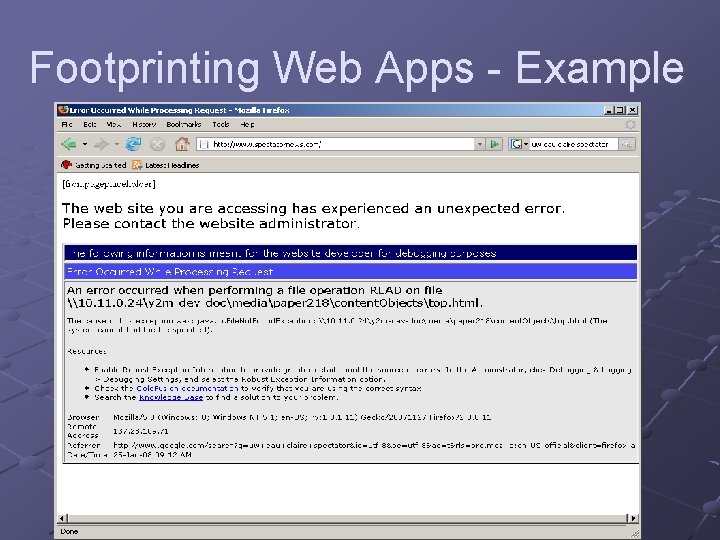Click the file path text ending top.html
The width and height of the screenshot is (720, 540).
pos(275,303)
